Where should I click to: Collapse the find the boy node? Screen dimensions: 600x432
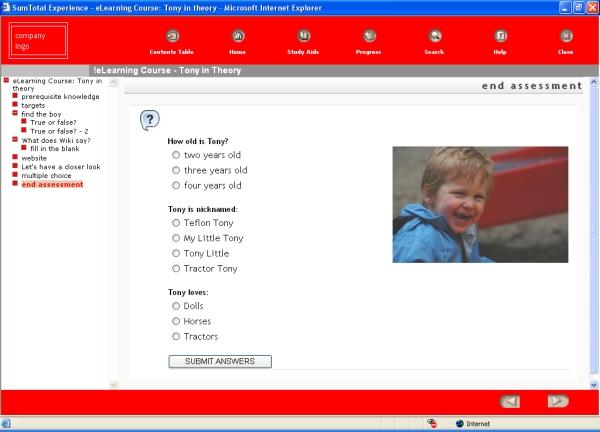[15, 113]
